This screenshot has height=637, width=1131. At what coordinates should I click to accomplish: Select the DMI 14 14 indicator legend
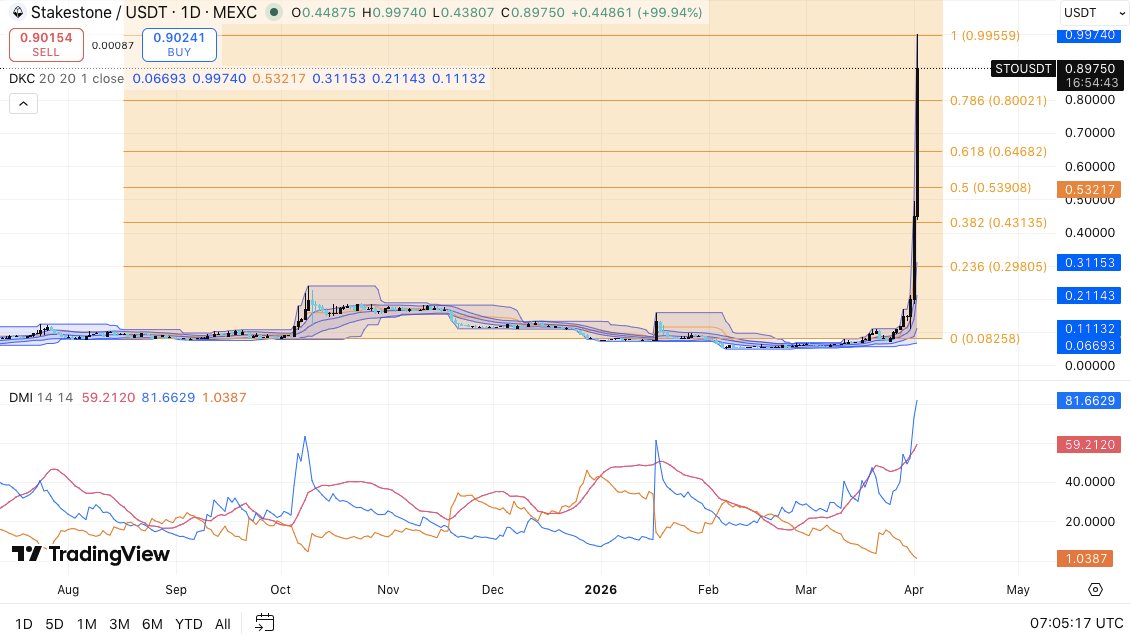pos(41,398)
